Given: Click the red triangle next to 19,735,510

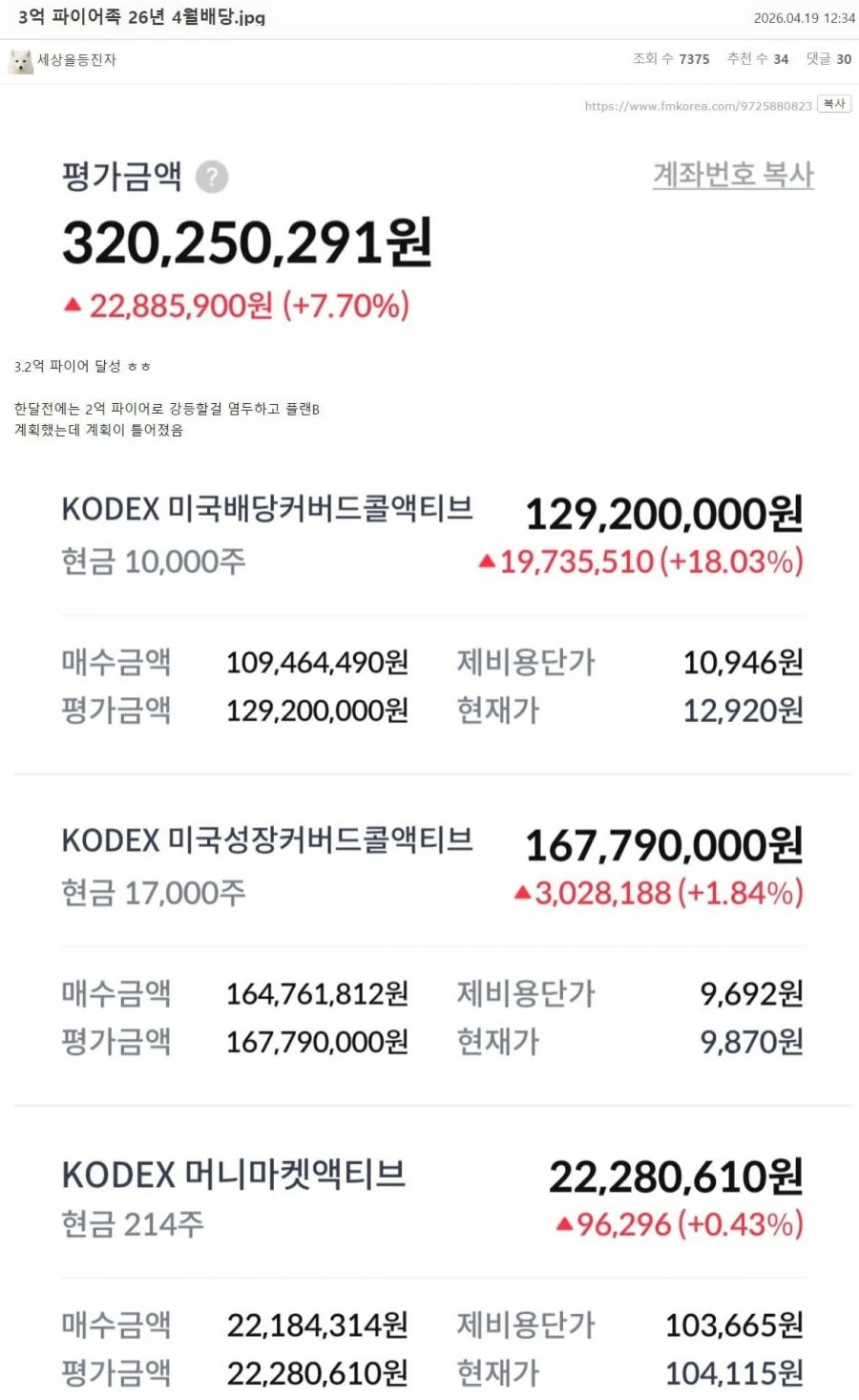Looking at the screenshot, I should click(487, 562).
